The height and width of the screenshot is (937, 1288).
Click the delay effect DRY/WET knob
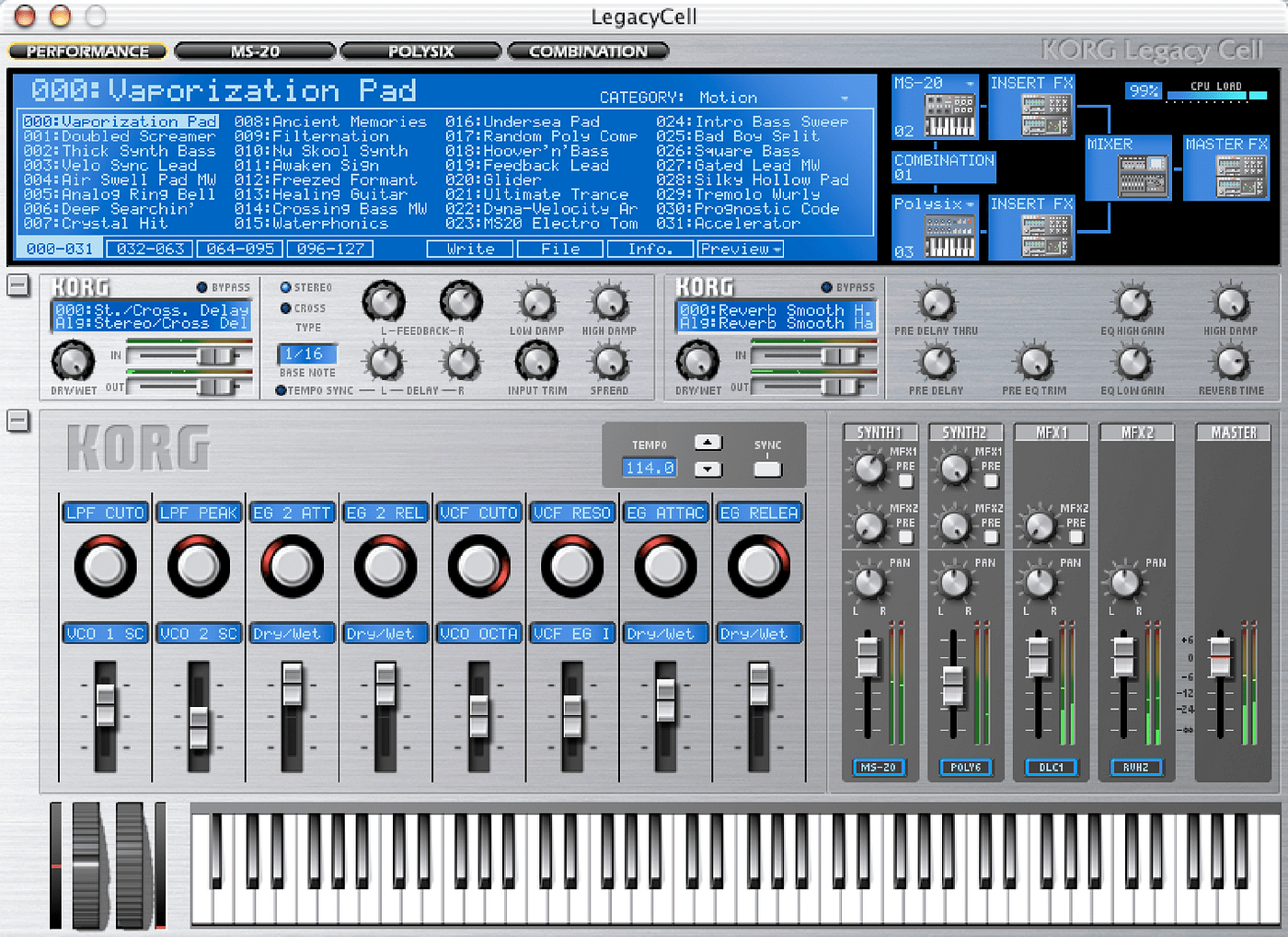(x=73, y=360)
